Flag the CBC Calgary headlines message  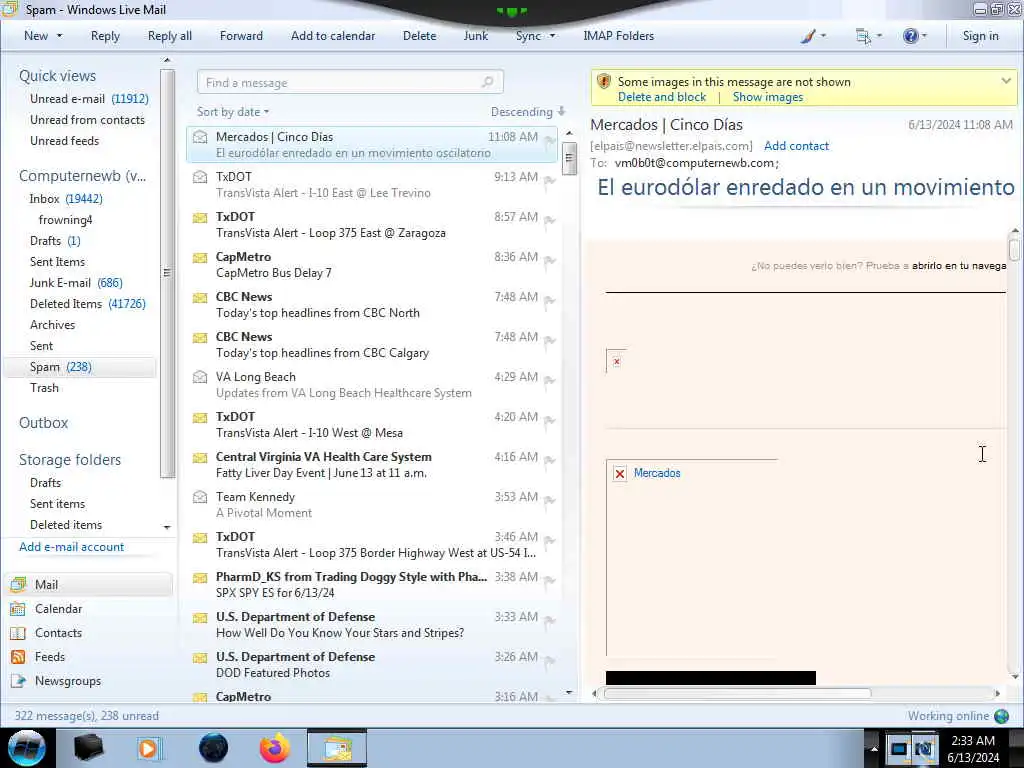(x=550, y=340)
